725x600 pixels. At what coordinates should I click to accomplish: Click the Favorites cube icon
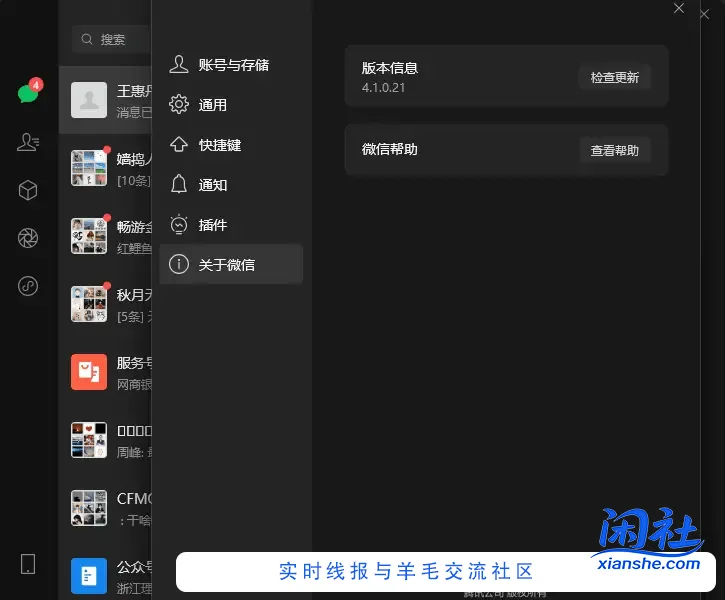pyautogui.click(x=28, y=190)
